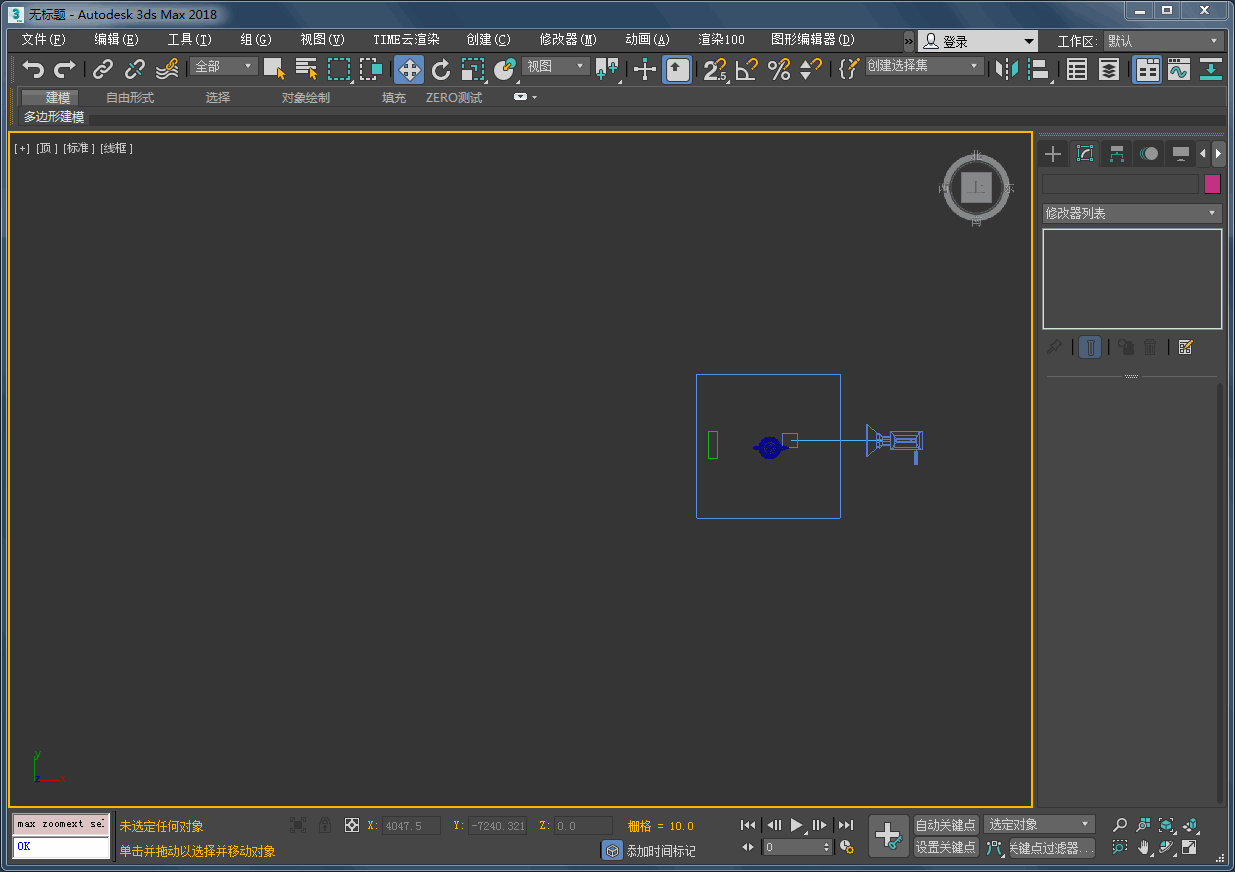The image size is (1235, 872).
Task: Click the Undo arrow icon
Action: click(34, 69)
